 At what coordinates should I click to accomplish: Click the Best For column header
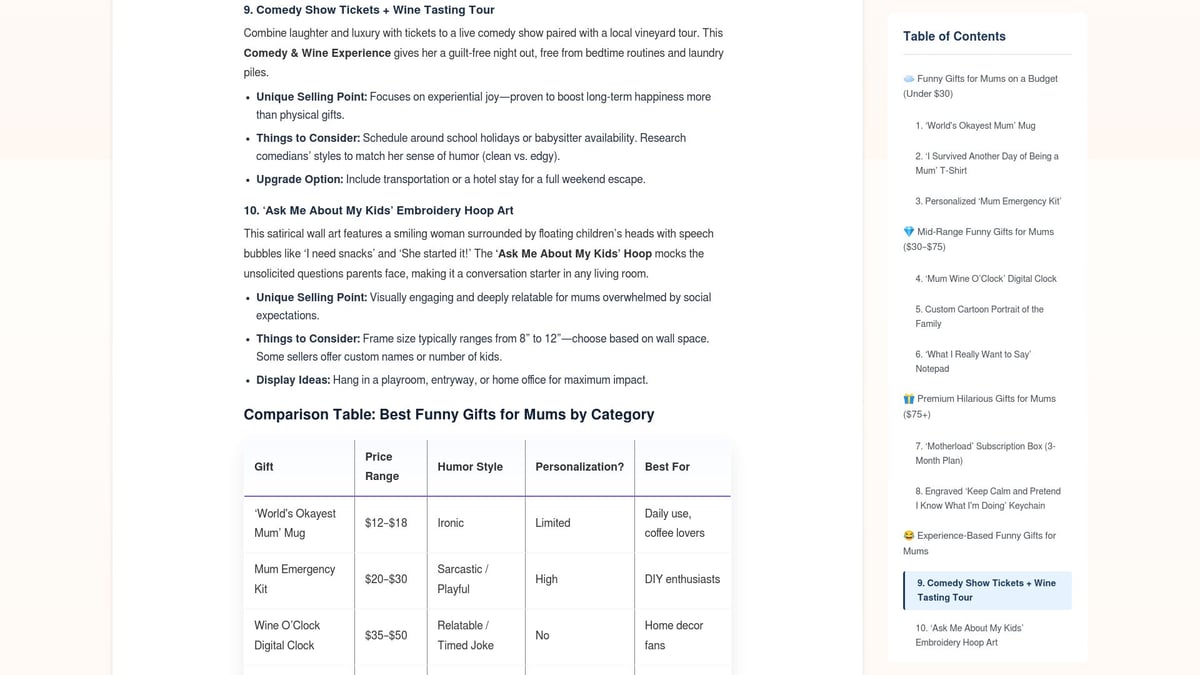[x=667, y=467]
